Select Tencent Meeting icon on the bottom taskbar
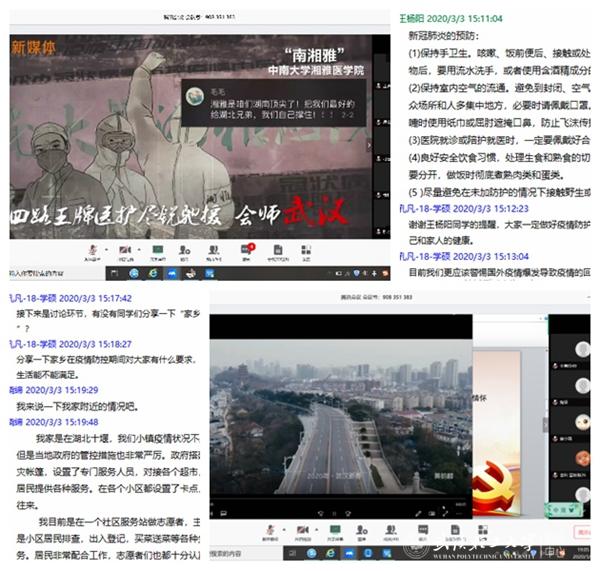 click(x=349, y=553)
